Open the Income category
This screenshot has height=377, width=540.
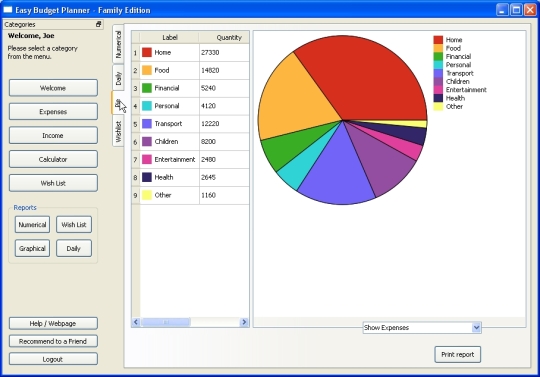coord(53,135)
